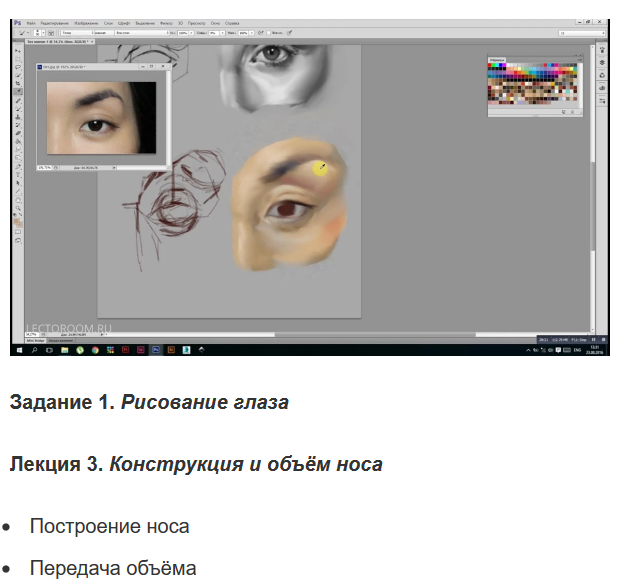Select the Zoom magnifier tool
Viewport: 636px width, 586px height.
(x=18, y=208)
